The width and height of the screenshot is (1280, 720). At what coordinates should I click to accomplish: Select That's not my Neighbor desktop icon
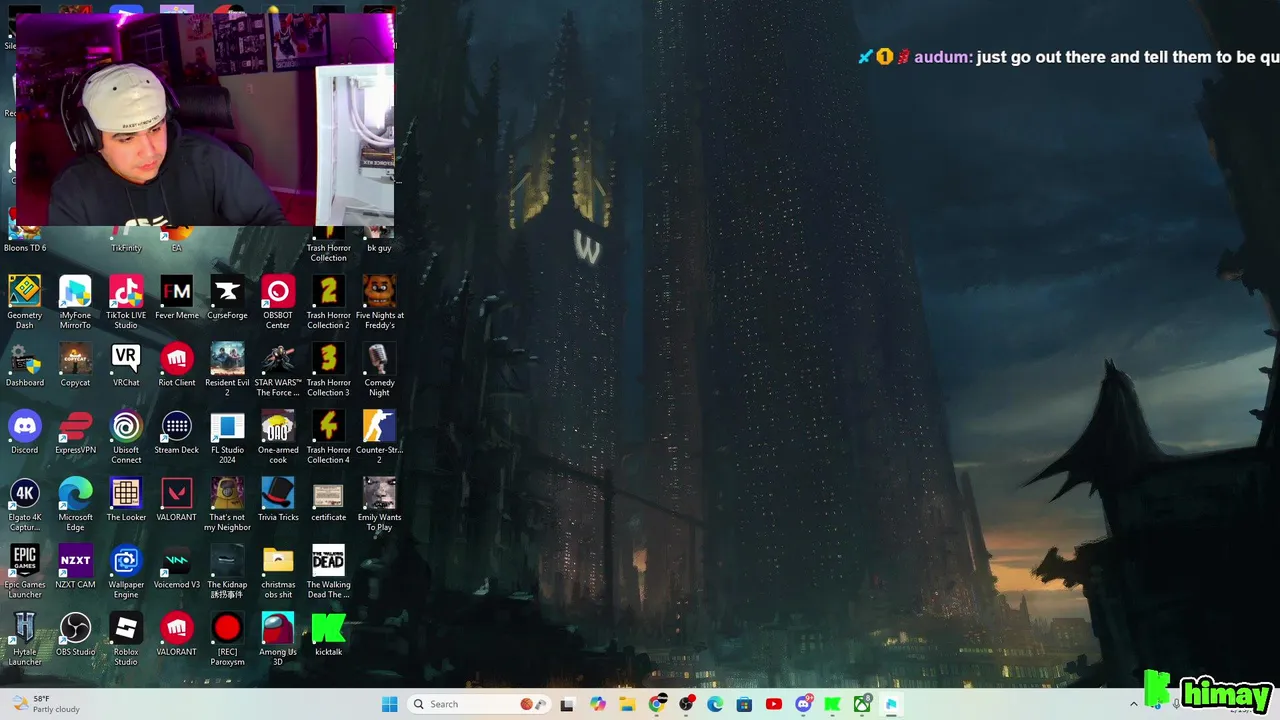click(x=227, y=504)
